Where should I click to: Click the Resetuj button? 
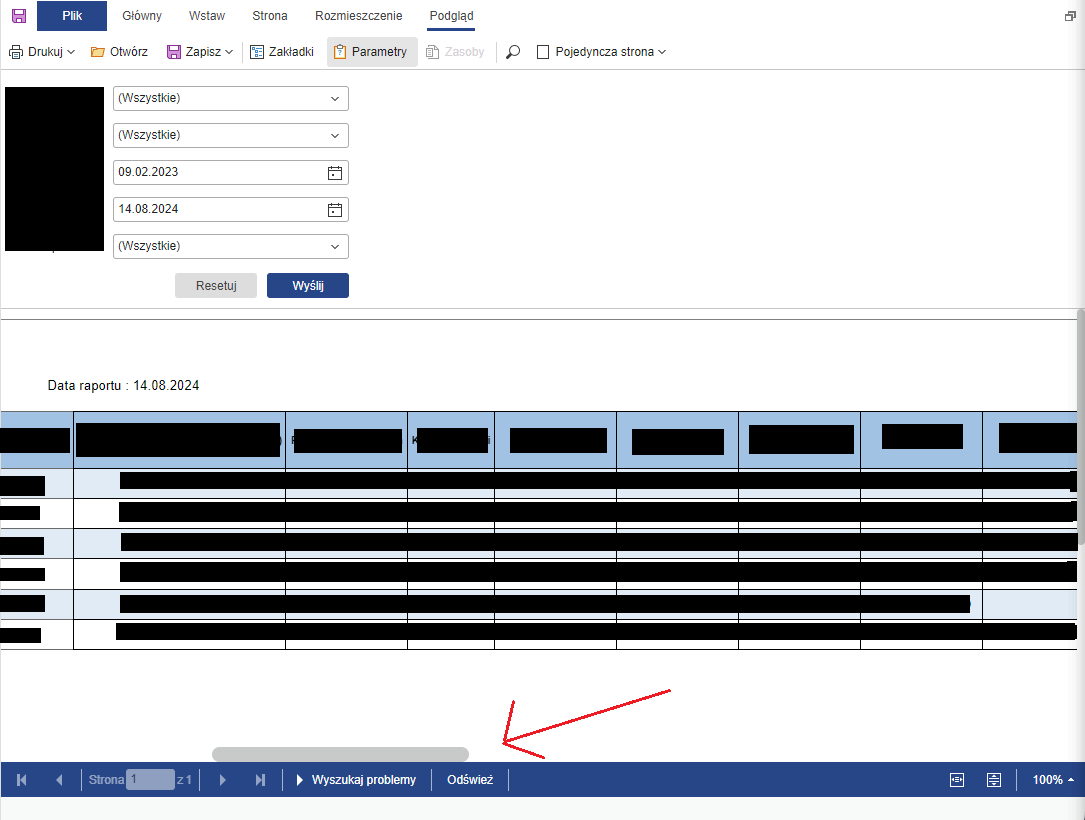click(216, 286)
